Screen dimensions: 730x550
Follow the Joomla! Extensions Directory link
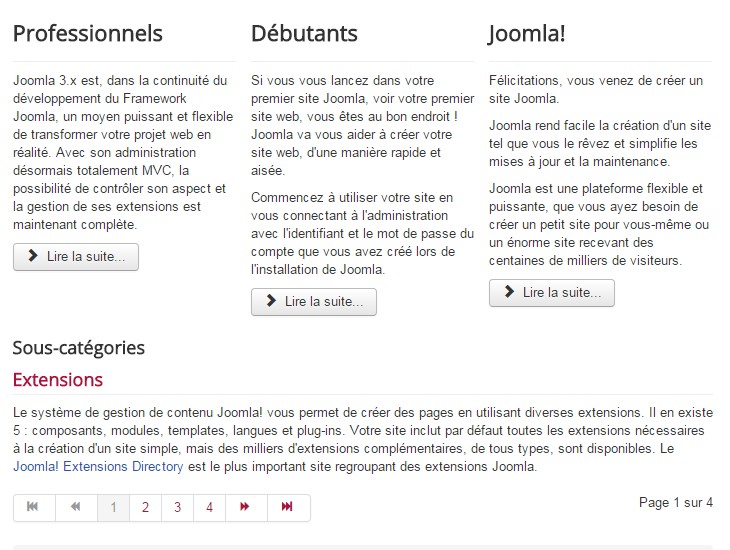click(98, 466)
